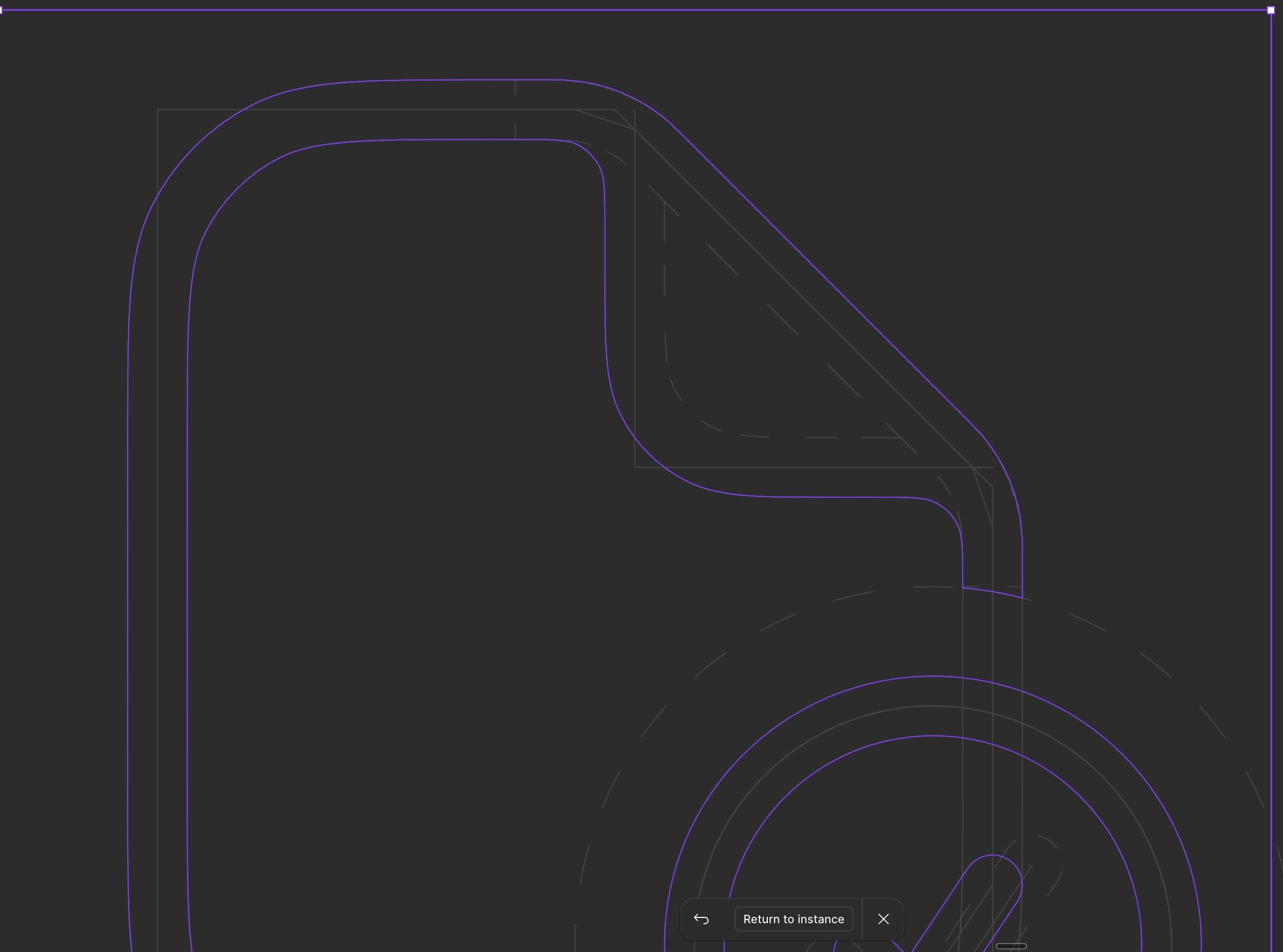Click the purple top edge of the selection frame
This screenshot has height=952, width=1283.
coord(634,10)
